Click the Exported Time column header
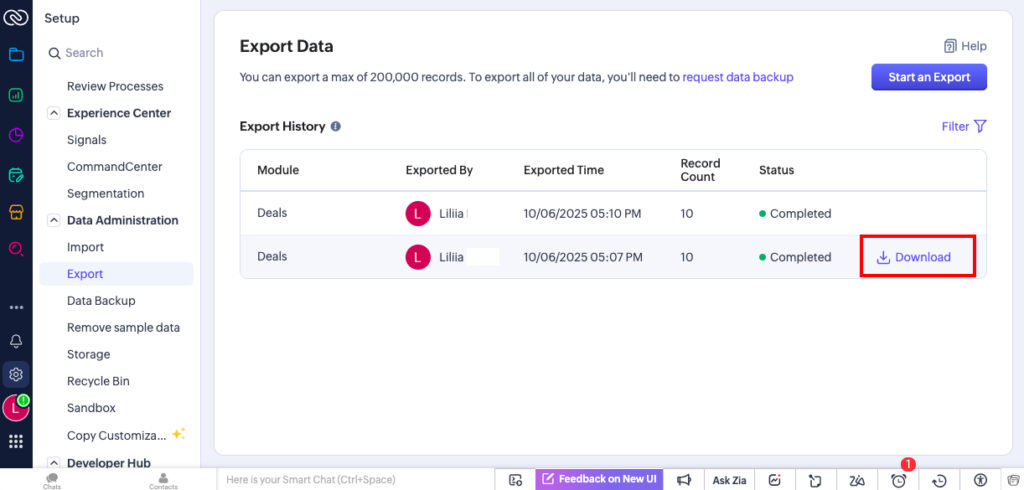The width and height of the screenshot is (1024, 490). pos(564,170)
